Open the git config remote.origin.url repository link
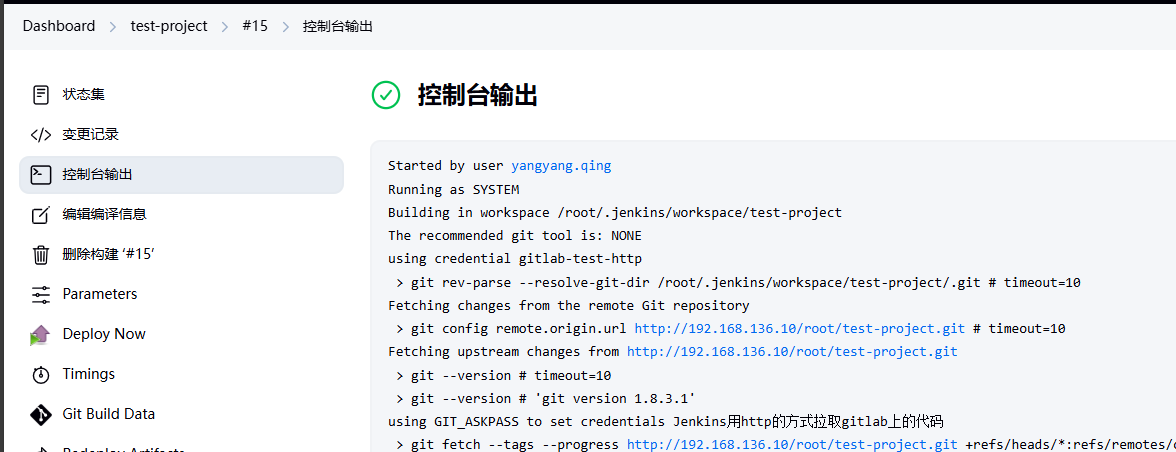Image resolution: width=1176 pixels, height=452 pixels. [x=800, y=328]
